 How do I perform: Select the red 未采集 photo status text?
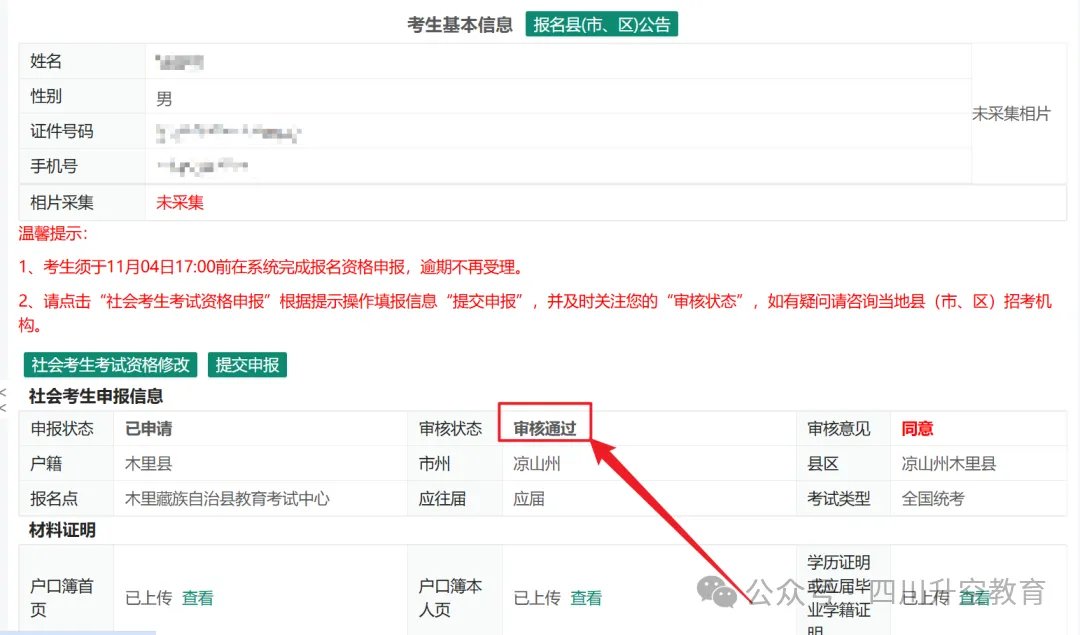(x=180, y=202)
